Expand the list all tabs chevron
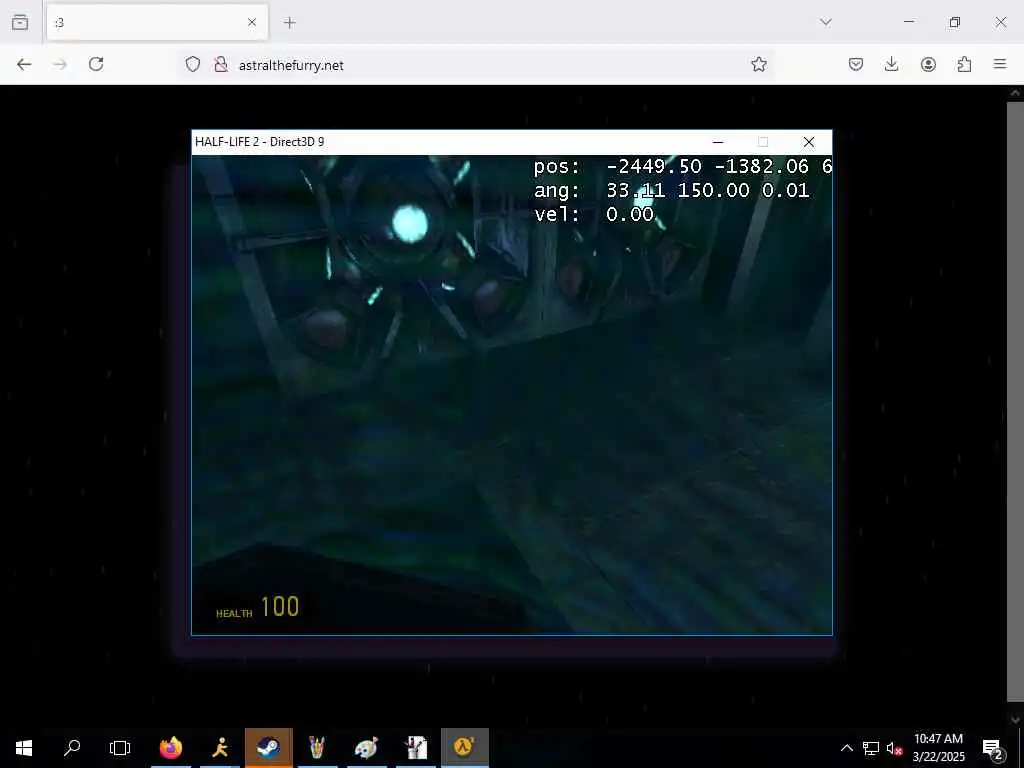 826,22
